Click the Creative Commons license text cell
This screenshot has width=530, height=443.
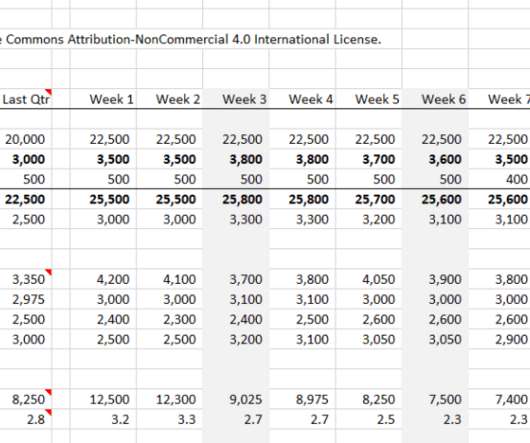pos(191,39)
